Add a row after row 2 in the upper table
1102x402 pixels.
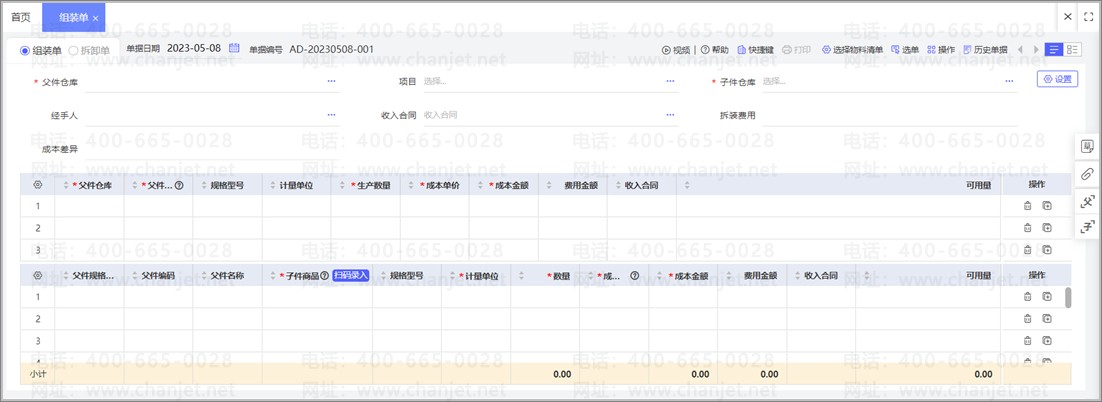pyautogui.click(x=1047, y=228)
